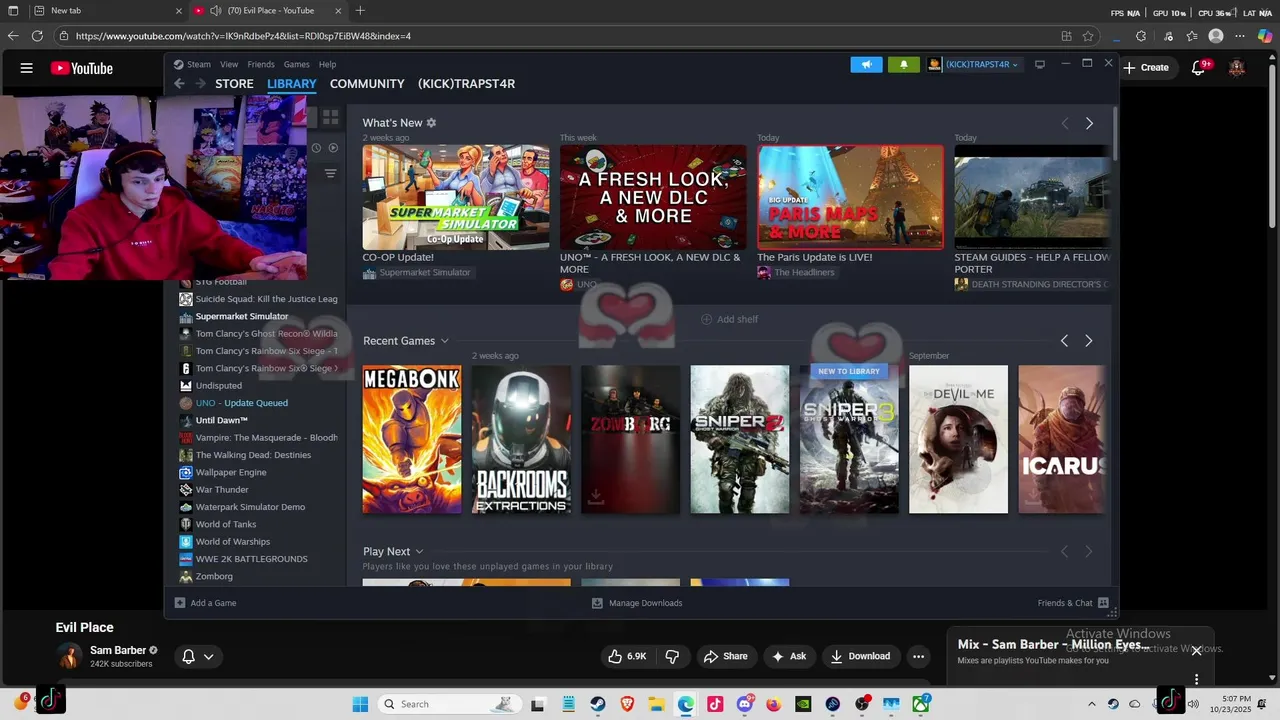Click YouTube Create button
Viewport: 1280px width, 720px height.
coord(1146,68)
